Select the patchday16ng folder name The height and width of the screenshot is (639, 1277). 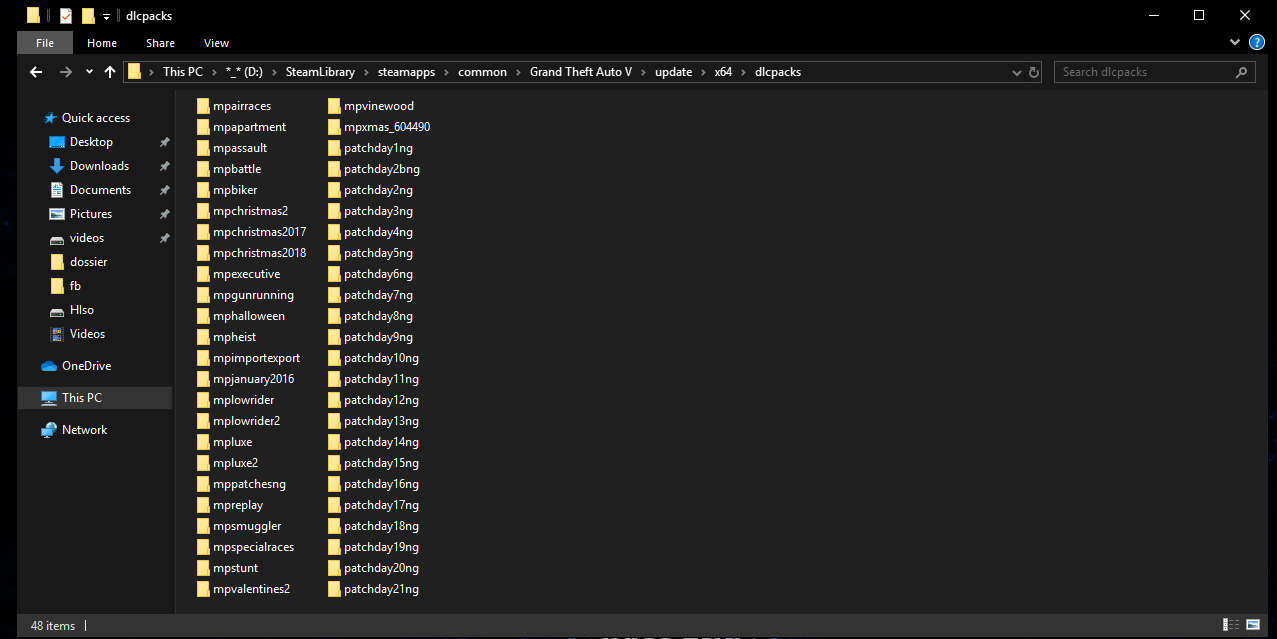[x=381, y=484]
